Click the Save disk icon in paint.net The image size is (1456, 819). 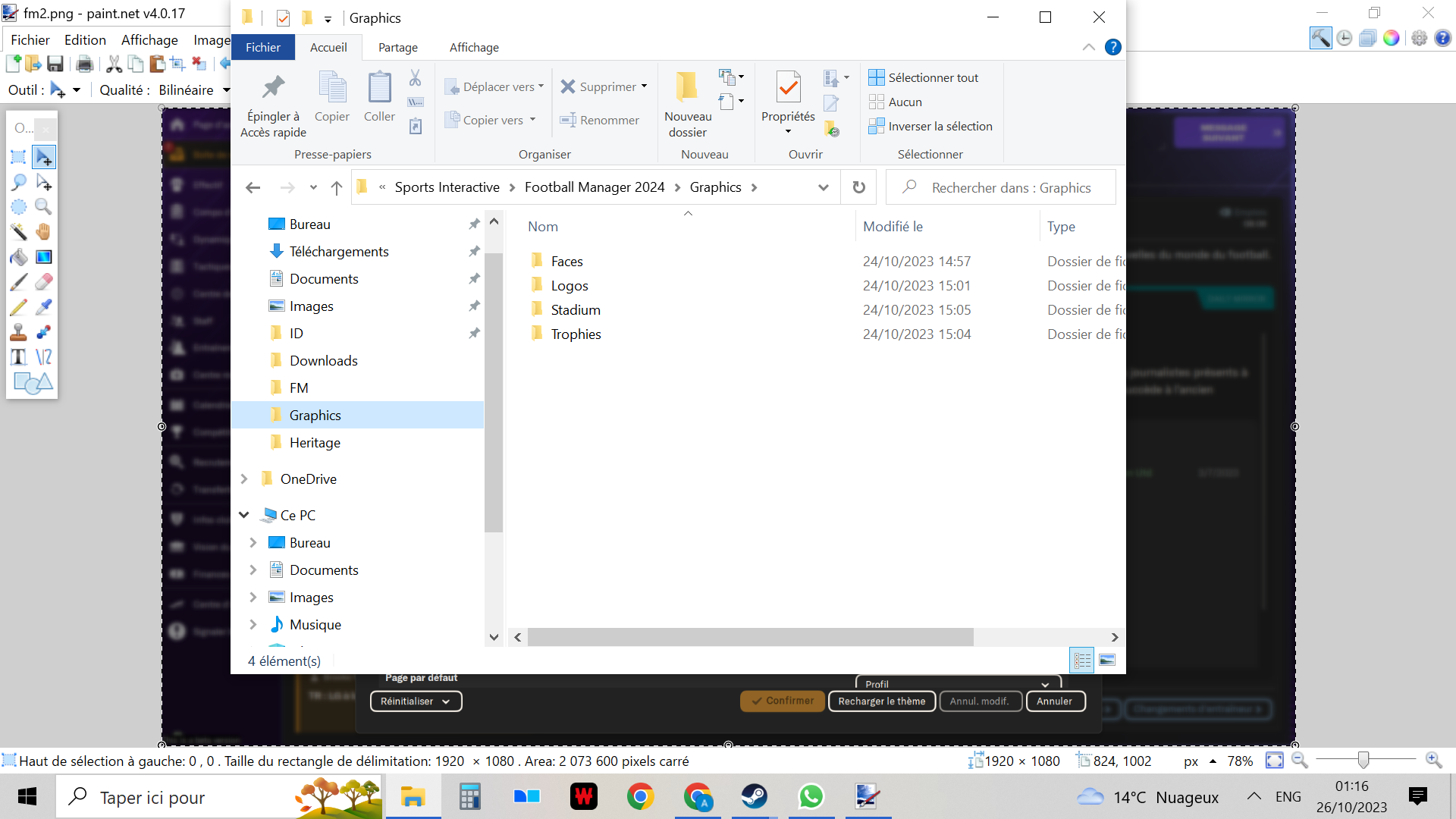55,64
